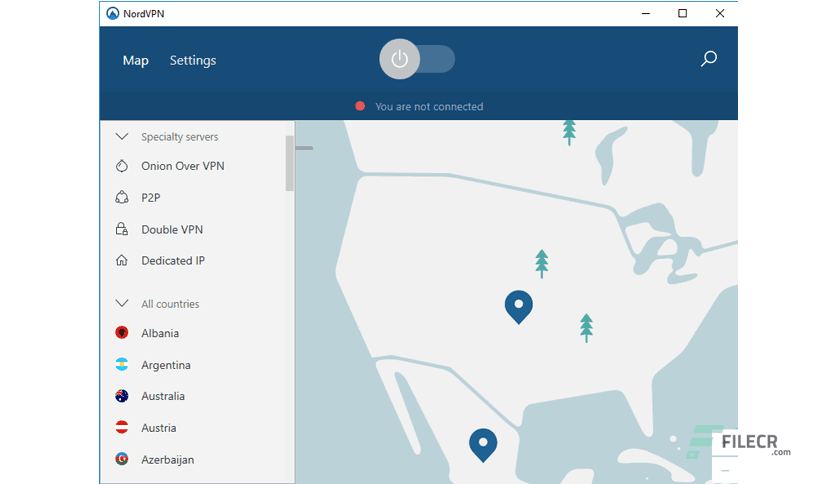The image size is (836, 484).
Task: Click the Azerbaijan flag icon
Action: pyautogui.click(x=122, y=458)
